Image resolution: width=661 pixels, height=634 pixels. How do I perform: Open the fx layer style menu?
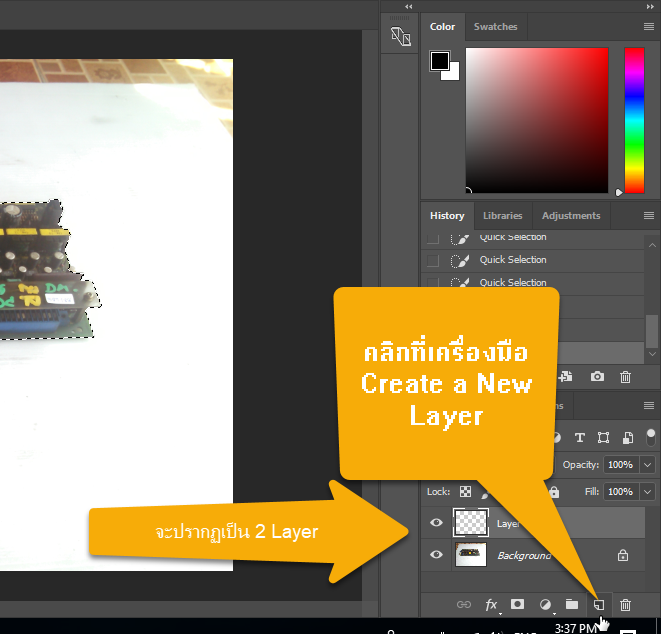pos(491,605)
